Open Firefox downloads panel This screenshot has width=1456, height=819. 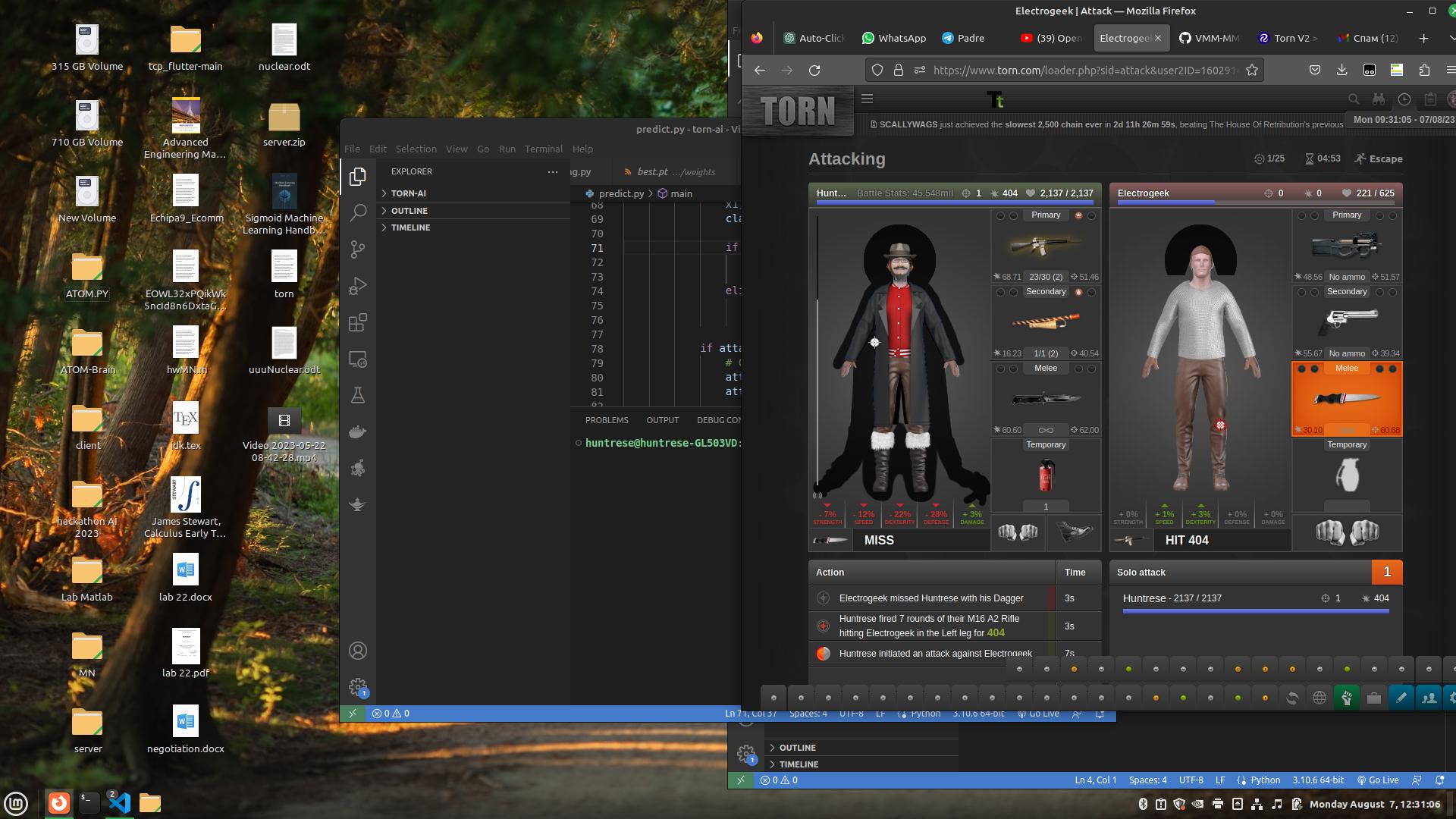point(1341,70)
